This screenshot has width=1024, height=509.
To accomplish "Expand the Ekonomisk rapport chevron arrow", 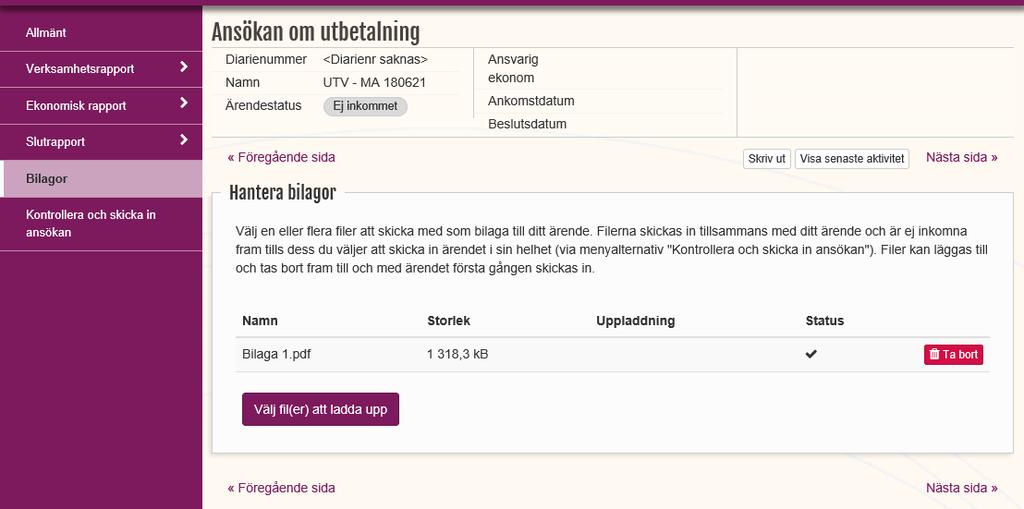I will pos(184,103).
